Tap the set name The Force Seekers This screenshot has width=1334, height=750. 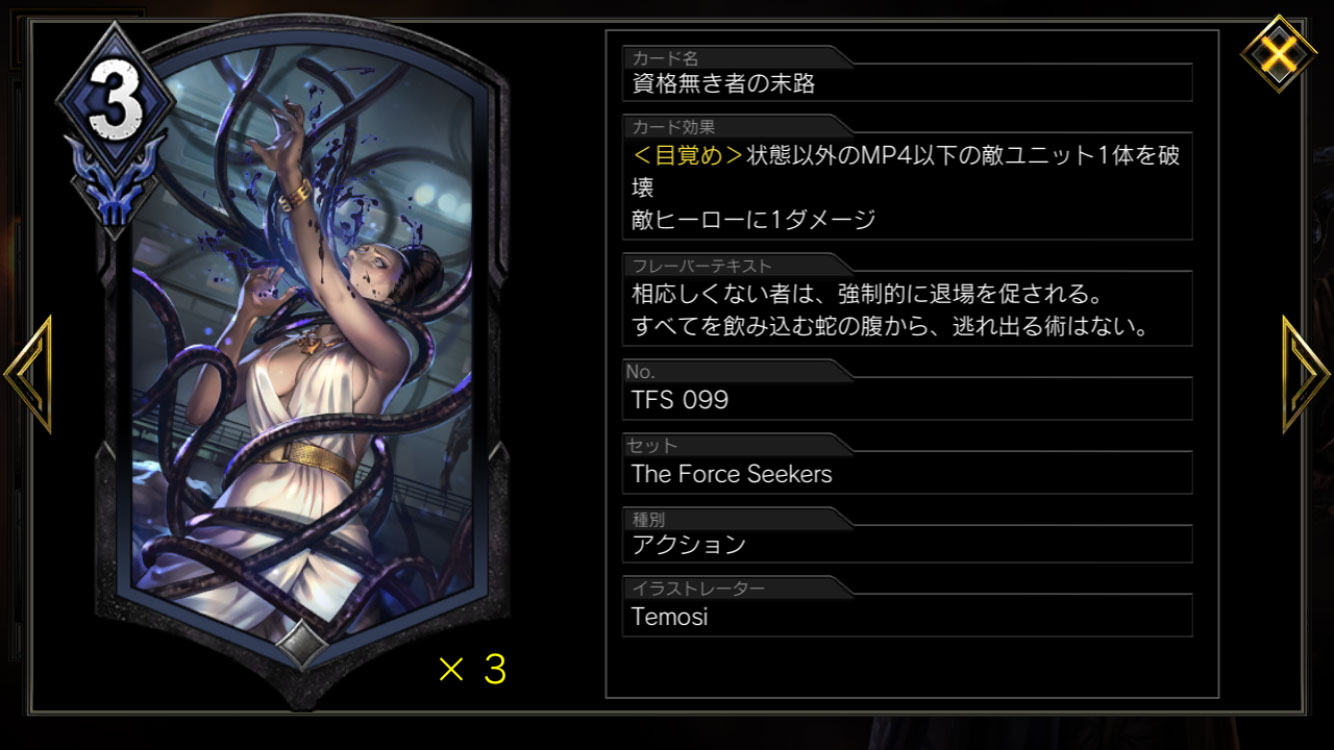[731, 474]
